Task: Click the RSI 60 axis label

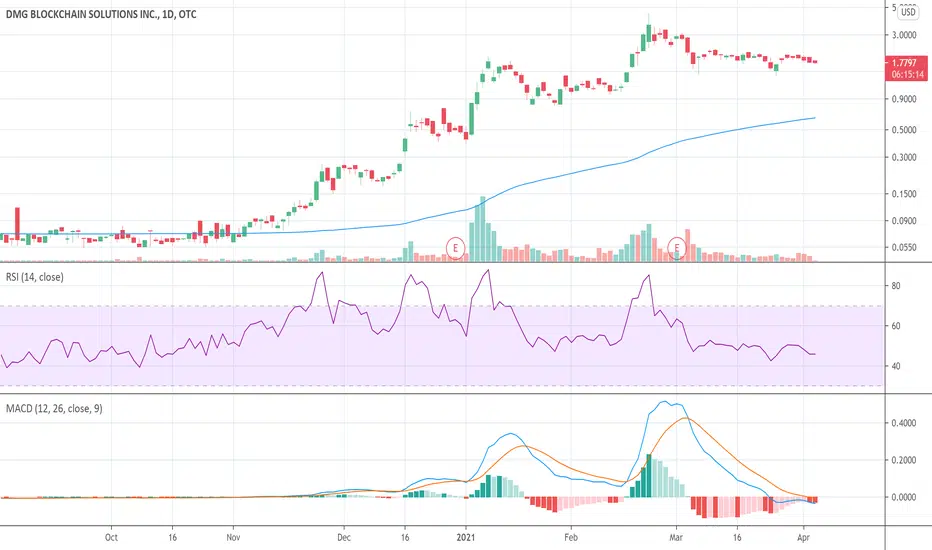Action: pyautogui.click(x=896, y=326)
